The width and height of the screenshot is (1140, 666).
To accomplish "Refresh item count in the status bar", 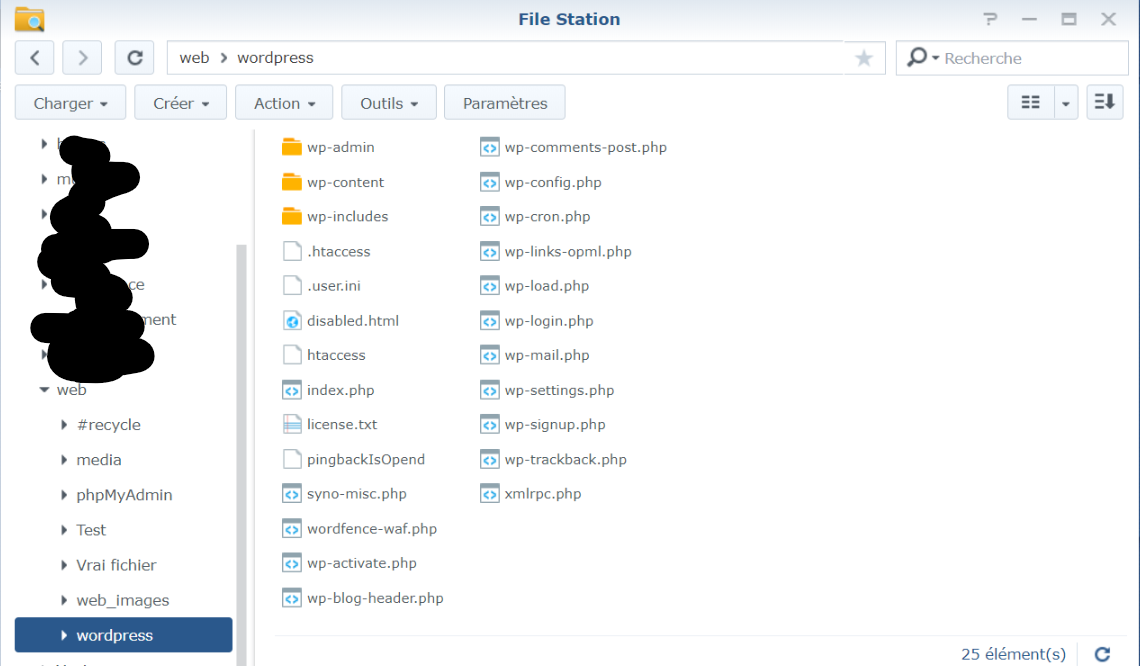I will click(x=1102, y=654).
